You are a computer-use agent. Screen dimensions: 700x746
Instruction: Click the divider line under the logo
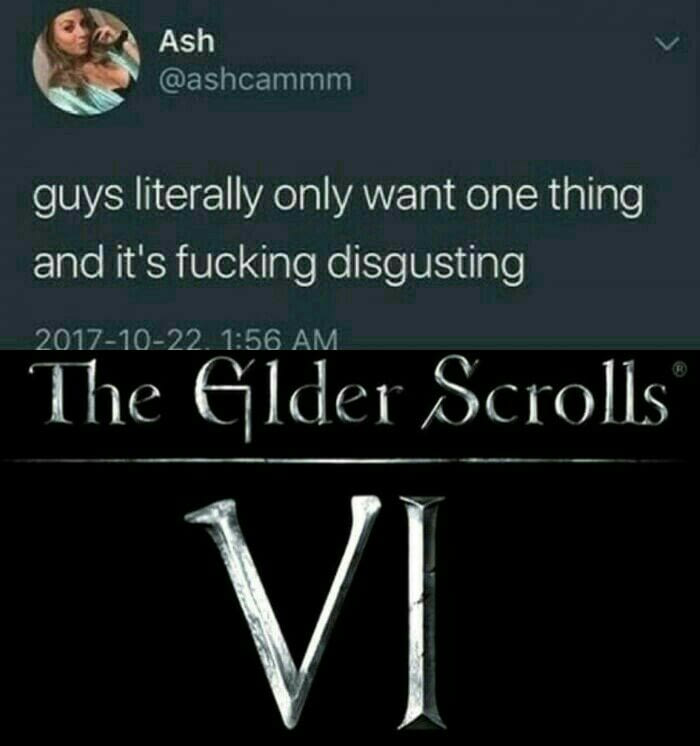tap(346, 460)
